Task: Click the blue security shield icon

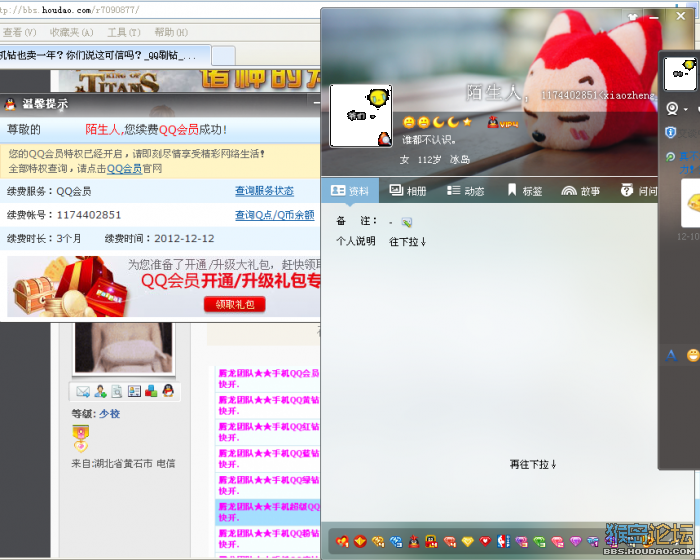Action: point(671,133)
